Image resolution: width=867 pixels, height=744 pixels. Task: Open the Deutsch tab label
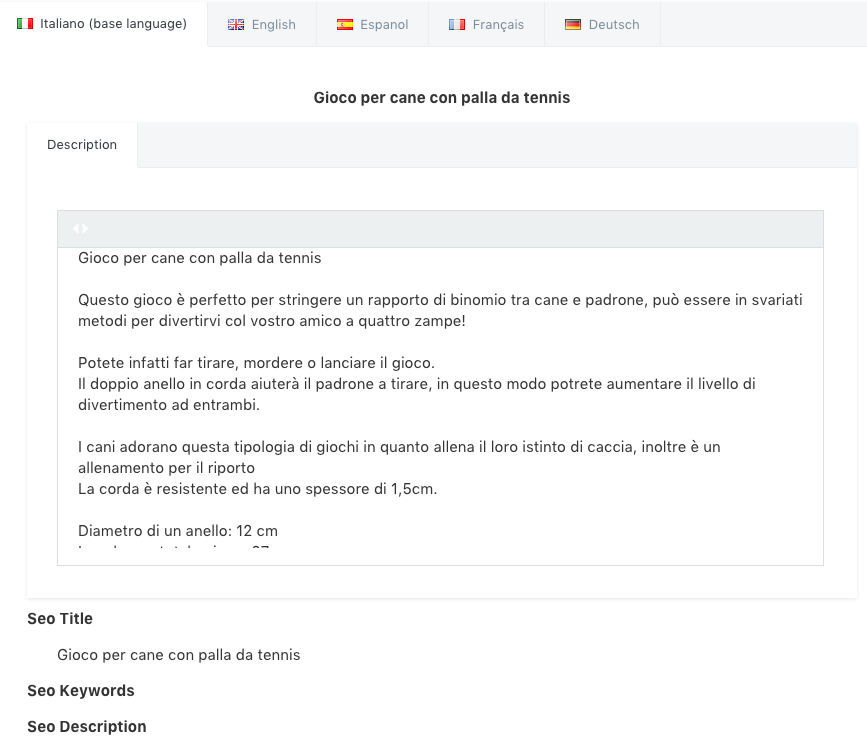(x=613, y=25)
